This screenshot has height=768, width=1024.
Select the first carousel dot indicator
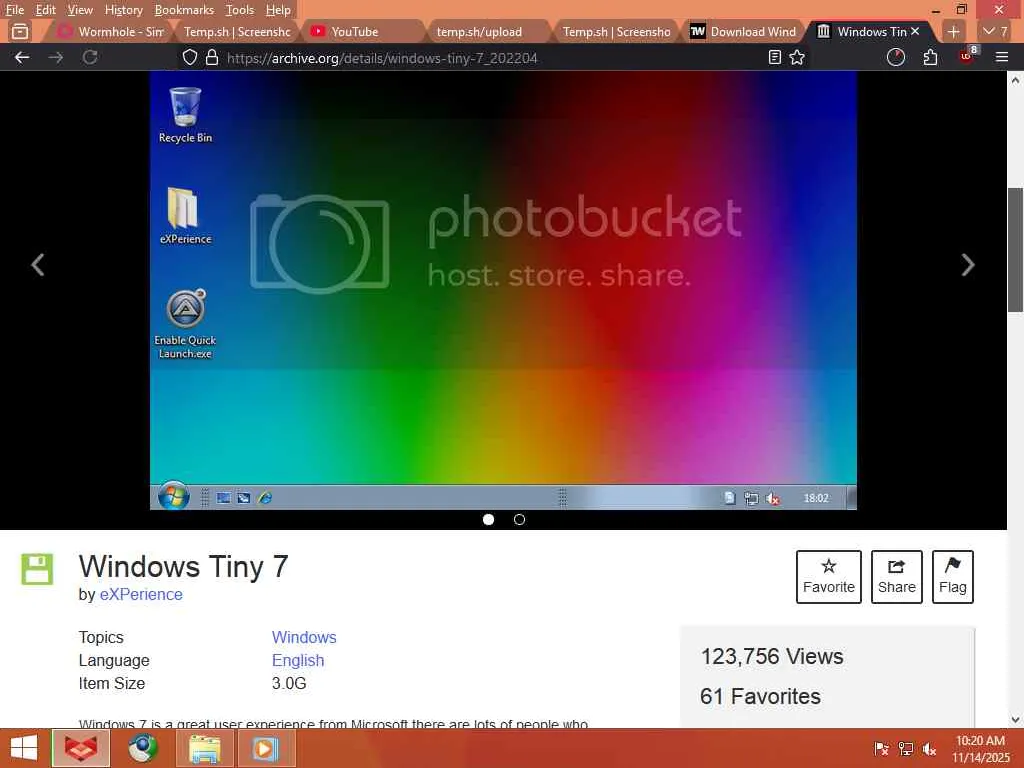point(488,519)
